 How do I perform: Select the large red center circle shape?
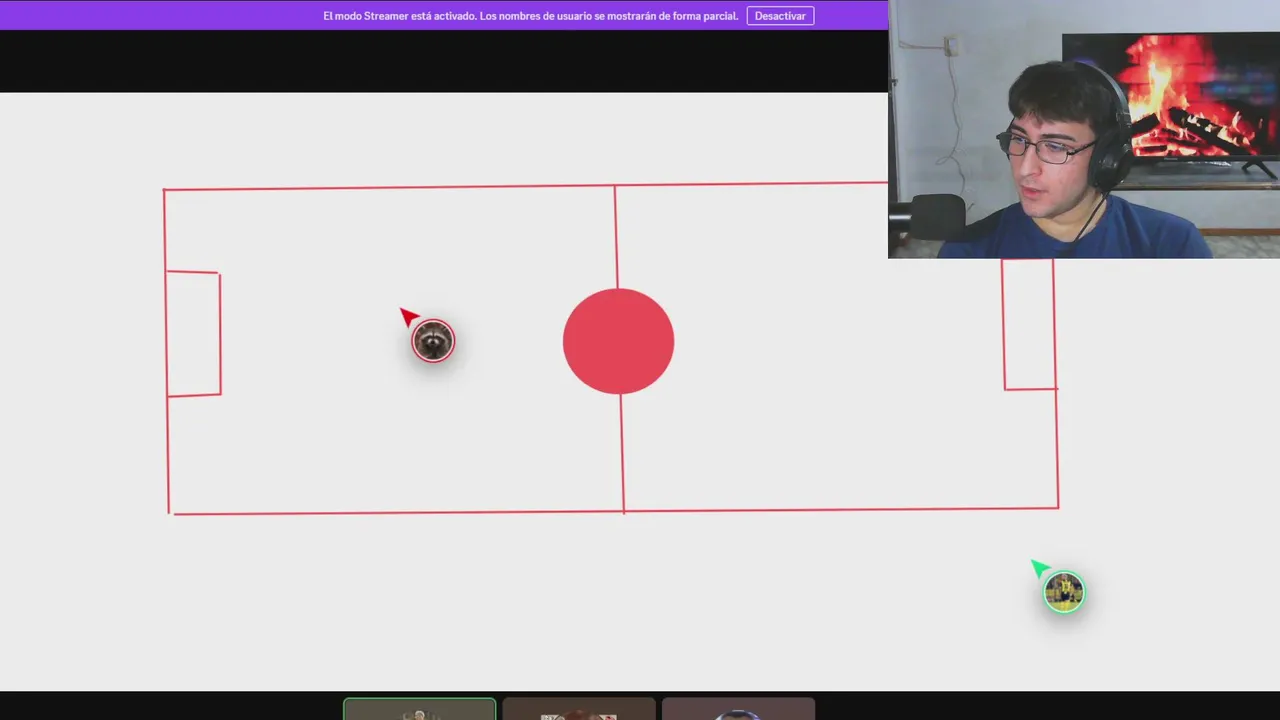click(618, 341)
